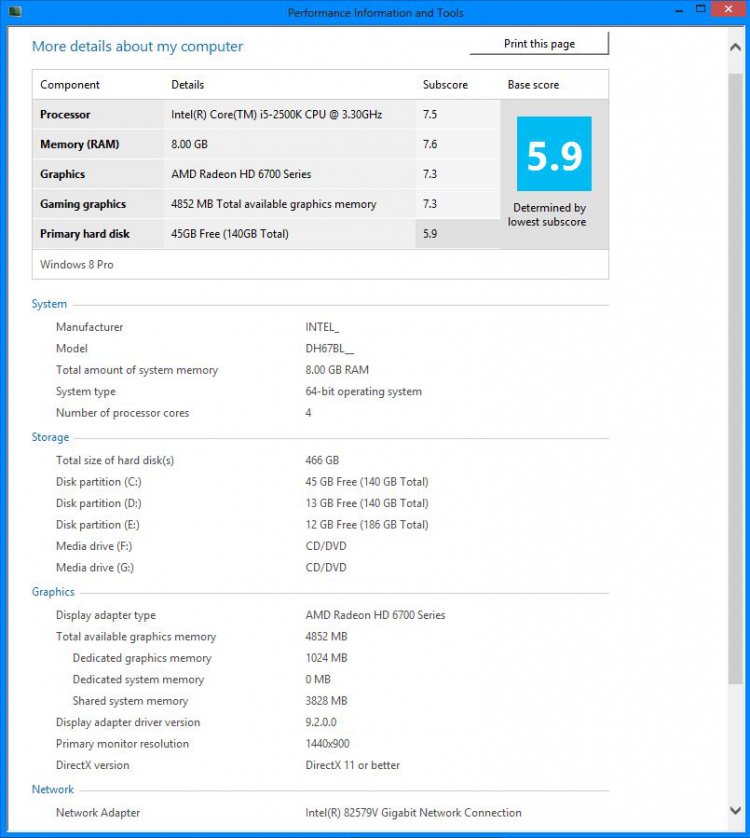Close the Performance Information and Tools window

(x=728, y=9)
